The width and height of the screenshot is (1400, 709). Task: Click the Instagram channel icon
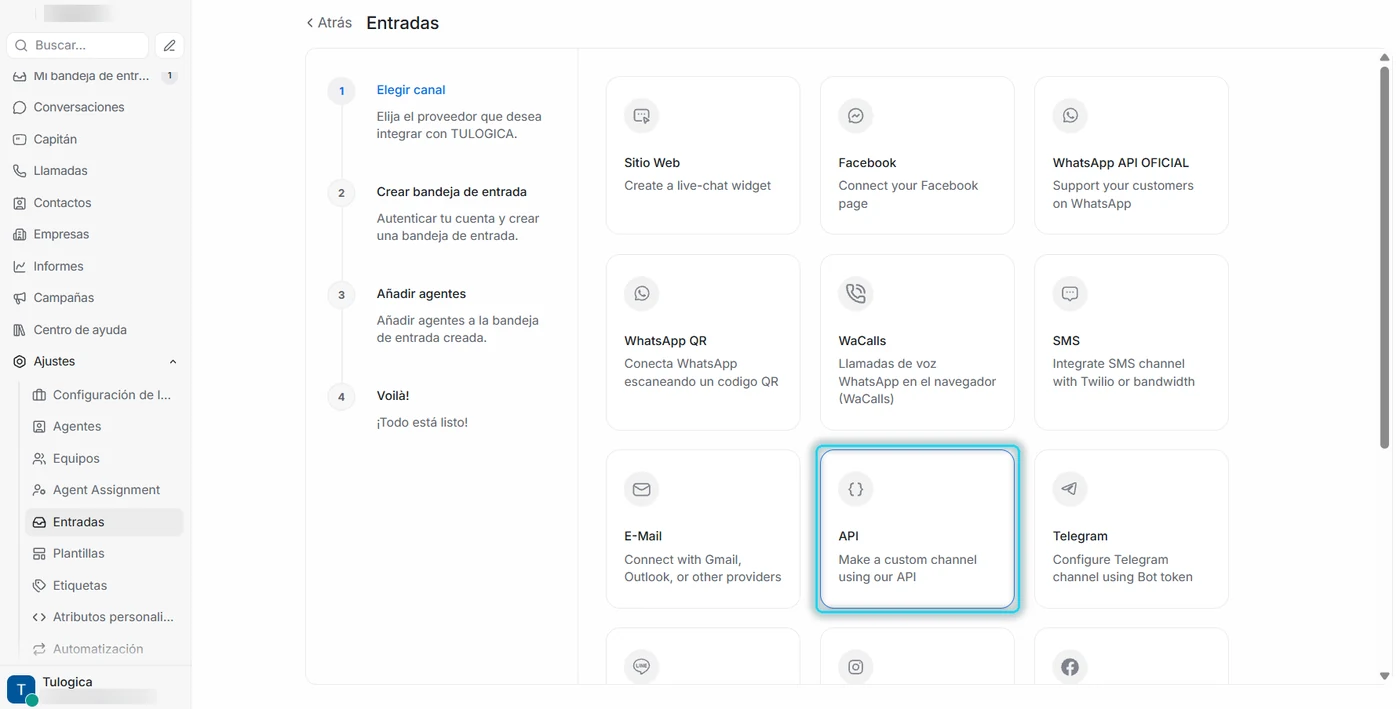(x=855, y=666)
